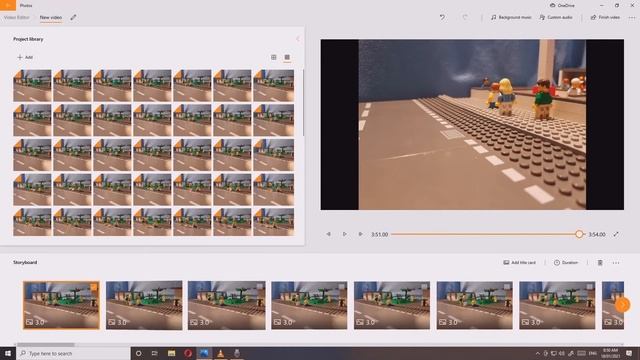Expand preview to full screen
The height and width of the screenshot is (360, 640).
click(616, 234)
